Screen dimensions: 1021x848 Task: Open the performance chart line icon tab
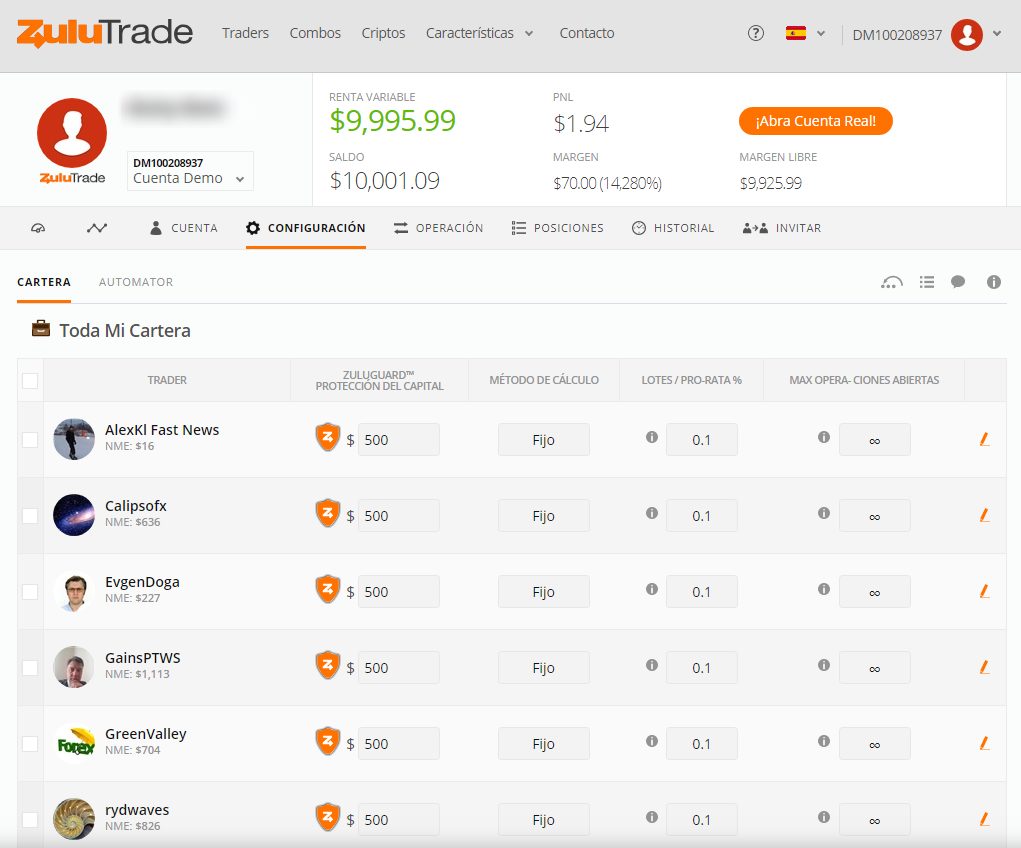pyautogui.click(x=97, y=228)
